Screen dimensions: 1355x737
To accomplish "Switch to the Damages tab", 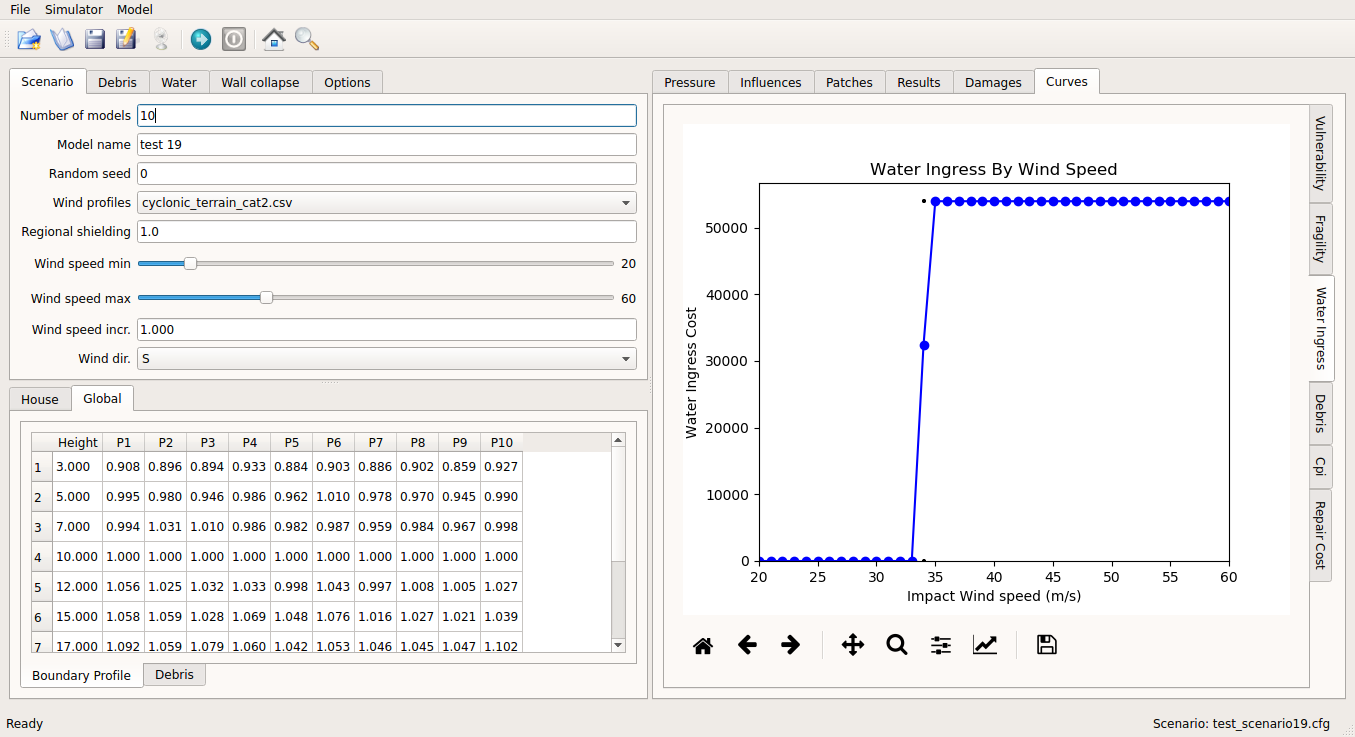I will pos(993,82).
